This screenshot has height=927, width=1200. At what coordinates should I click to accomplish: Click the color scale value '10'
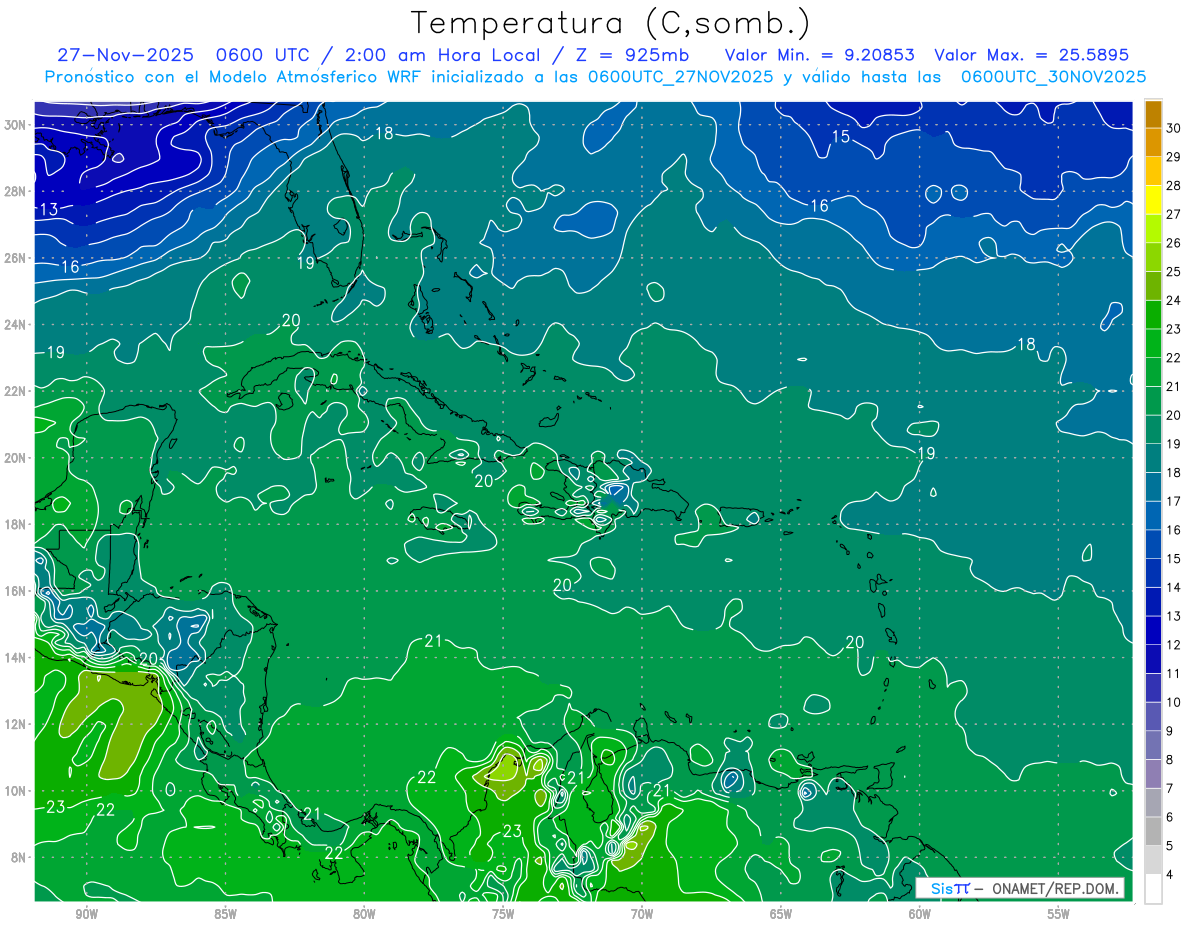[1173, 702]
